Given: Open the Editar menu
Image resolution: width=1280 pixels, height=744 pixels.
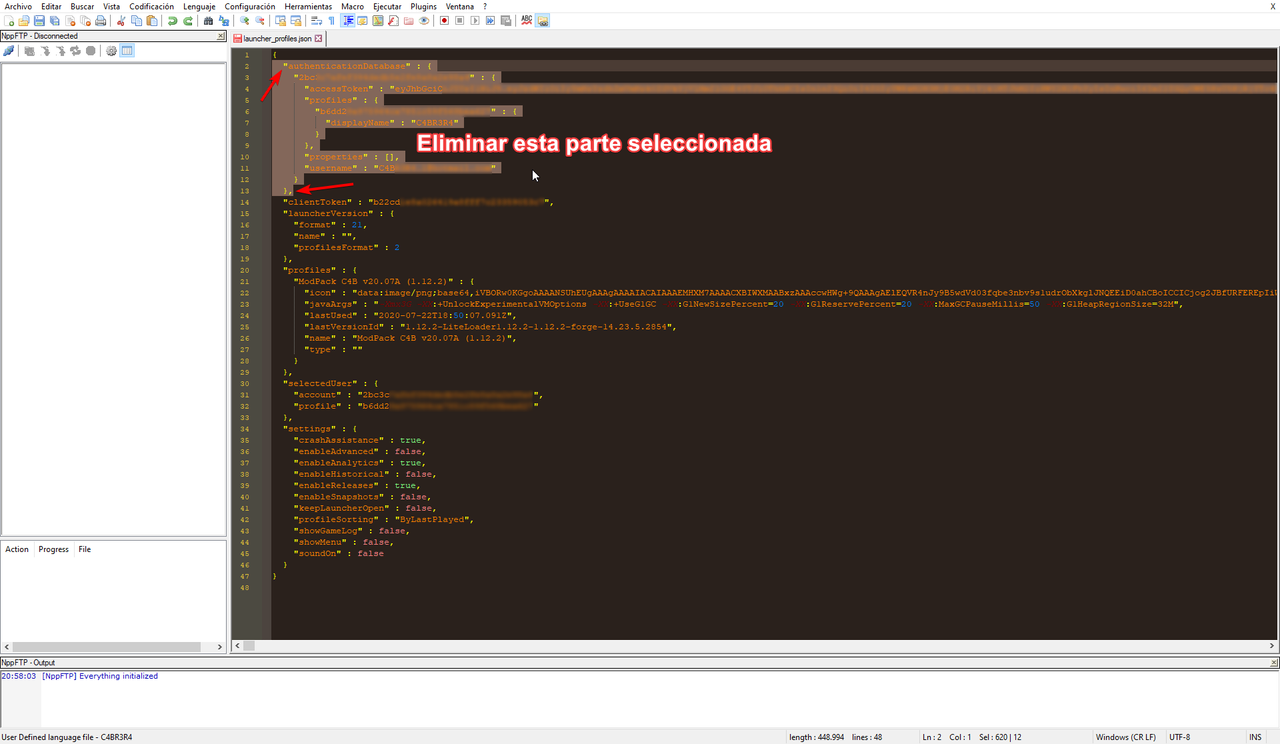Looking at the screenshot, I should point(51,6).
